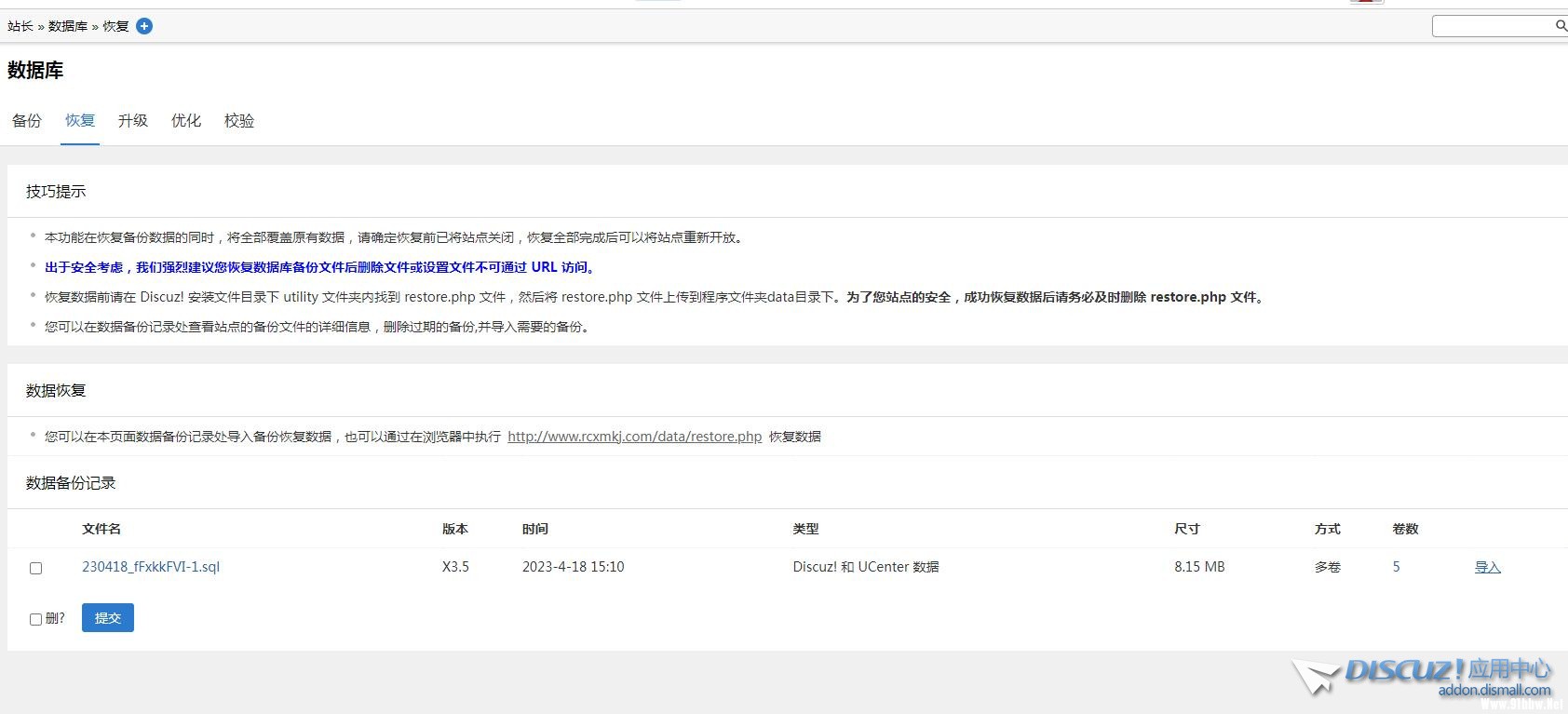Open the restore.php URL link
This screenshot has width=1568, height=714.
pos(634,437)
